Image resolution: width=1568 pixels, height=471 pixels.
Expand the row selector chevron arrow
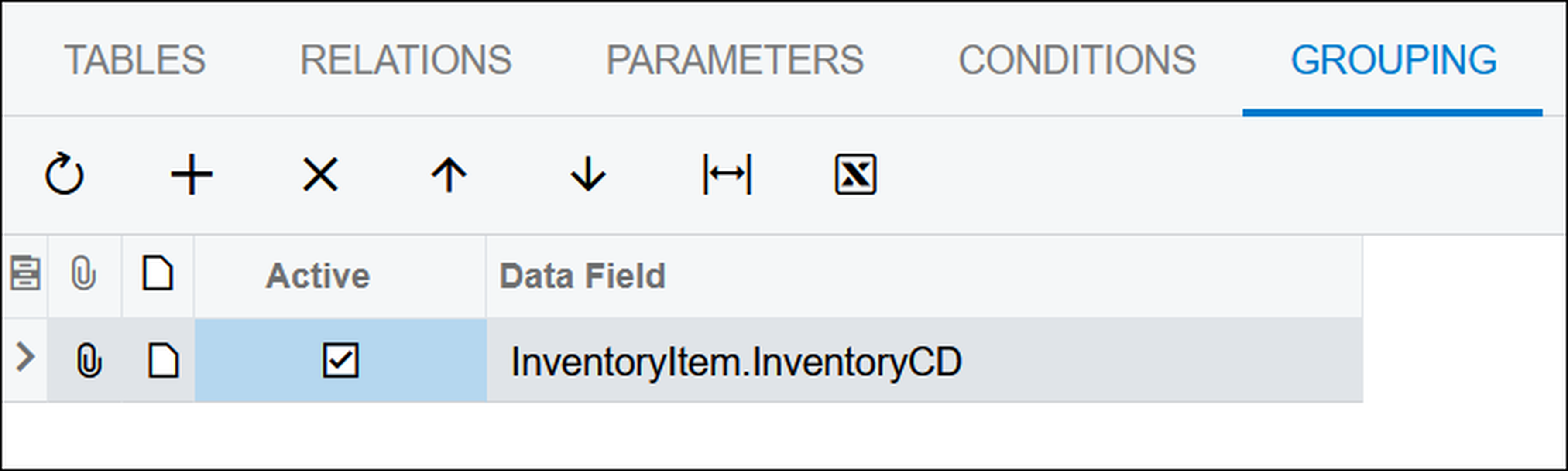[x=25, y=357]
